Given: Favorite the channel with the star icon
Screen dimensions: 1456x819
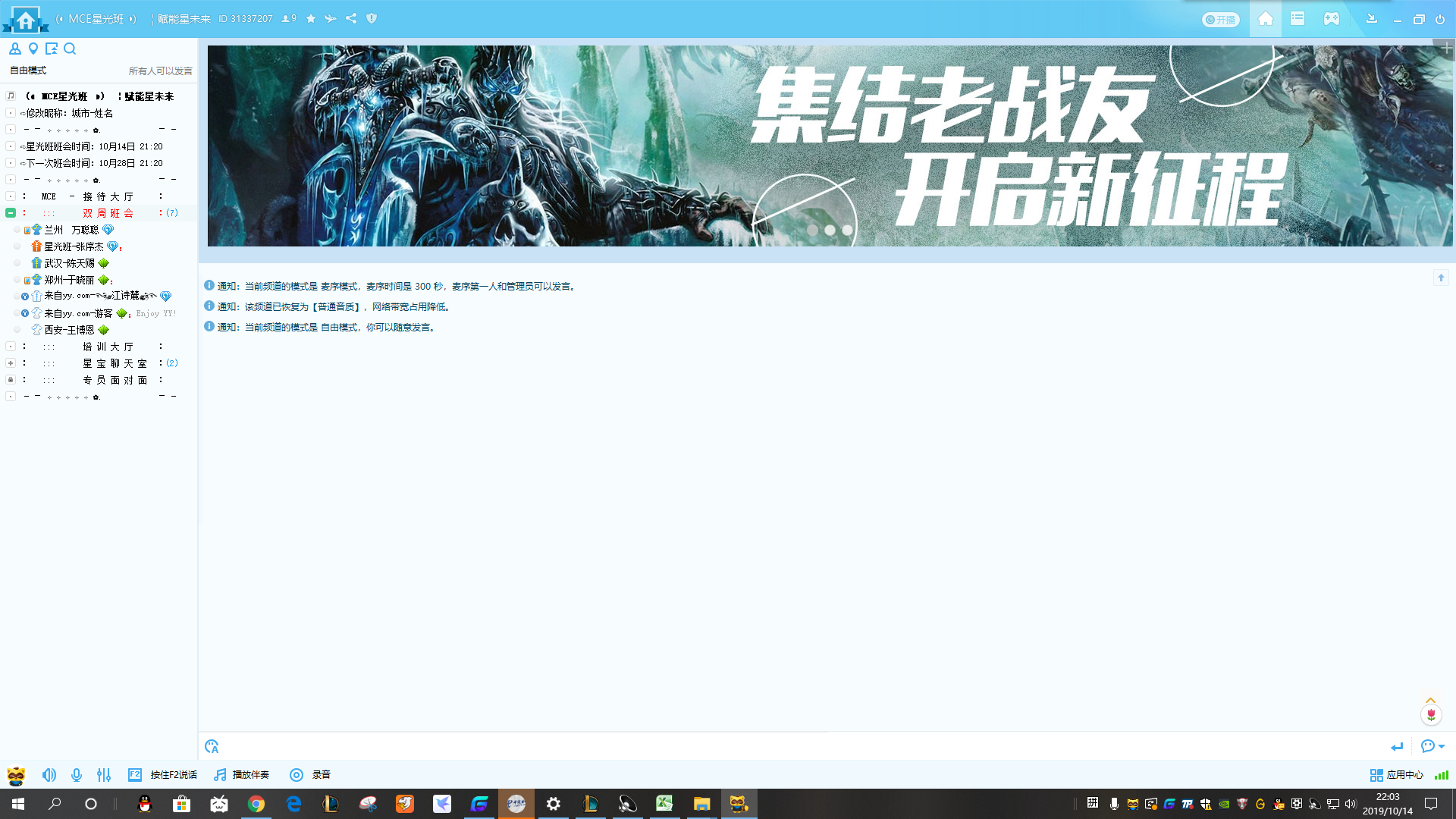Looking at the screenshot, I should tap(310, 18).
